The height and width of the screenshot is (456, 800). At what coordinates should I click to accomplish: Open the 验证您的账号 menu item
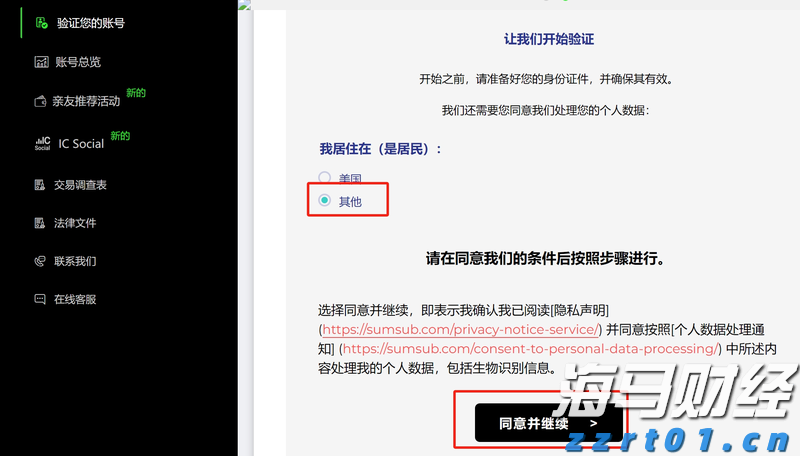click(x=91, y=23)
